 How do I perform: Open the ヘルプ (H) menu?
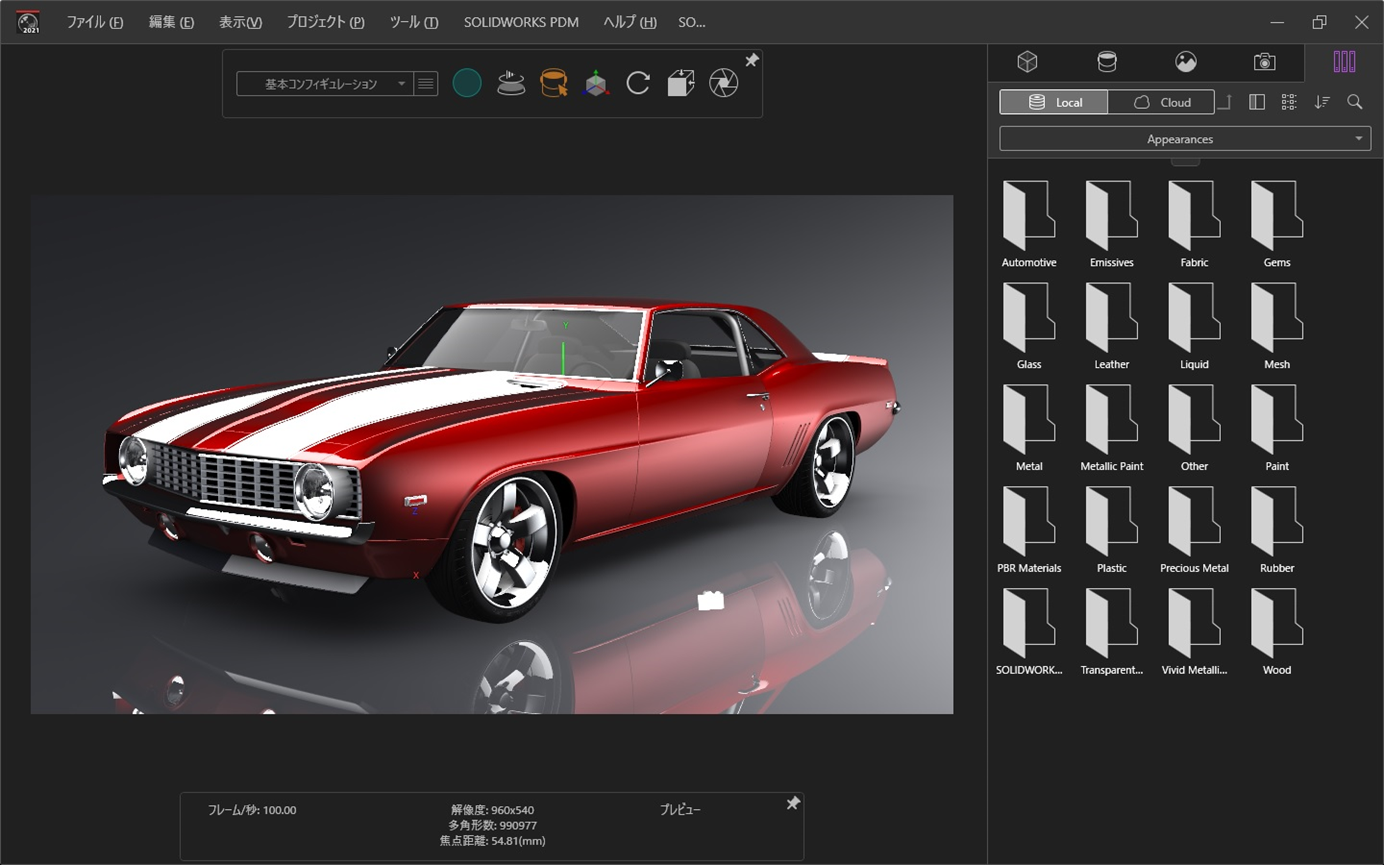pos(630,22)
